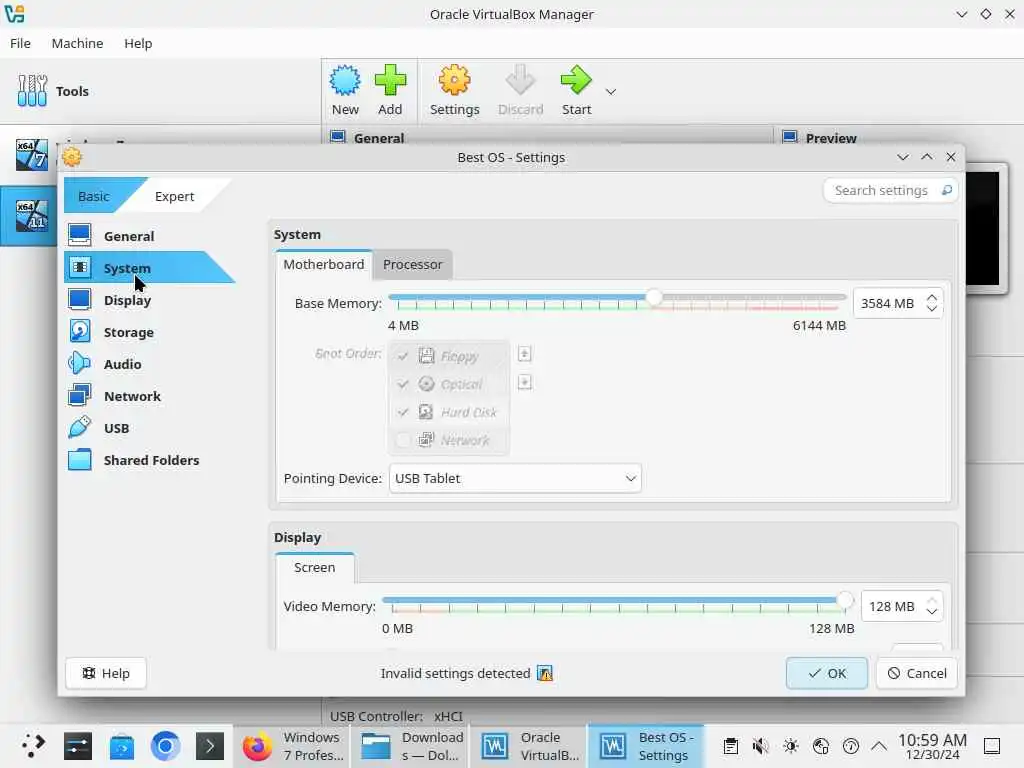Toggle the Network boot order checkbox

click(x=403, y=440)
